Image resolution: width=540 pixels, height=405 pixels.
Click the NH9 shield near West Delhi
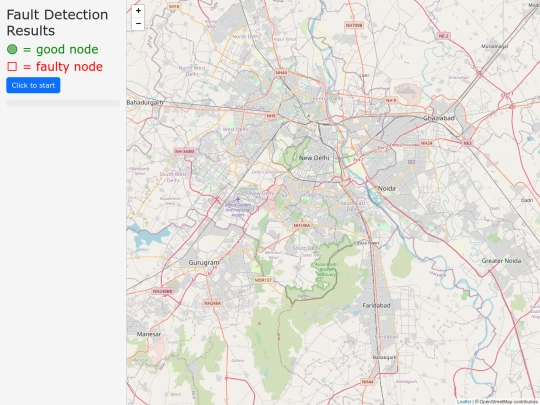pyautogui.click(x=271, y=116)
